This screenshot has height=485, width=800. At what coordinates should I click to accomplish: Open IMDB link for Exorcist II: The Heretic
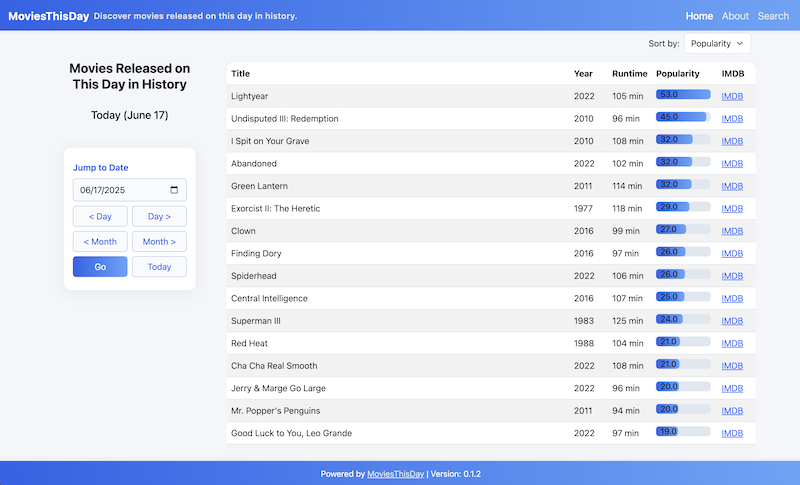click(x=732, y=208)
